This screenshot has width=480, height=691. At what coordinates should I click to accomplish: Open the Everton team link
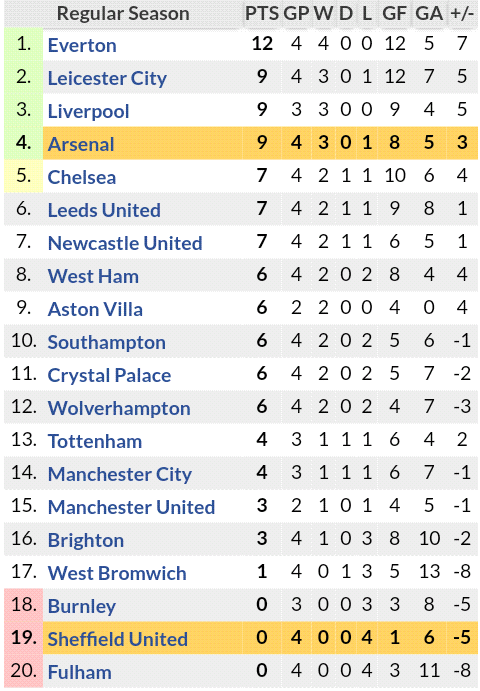point(82,45)
